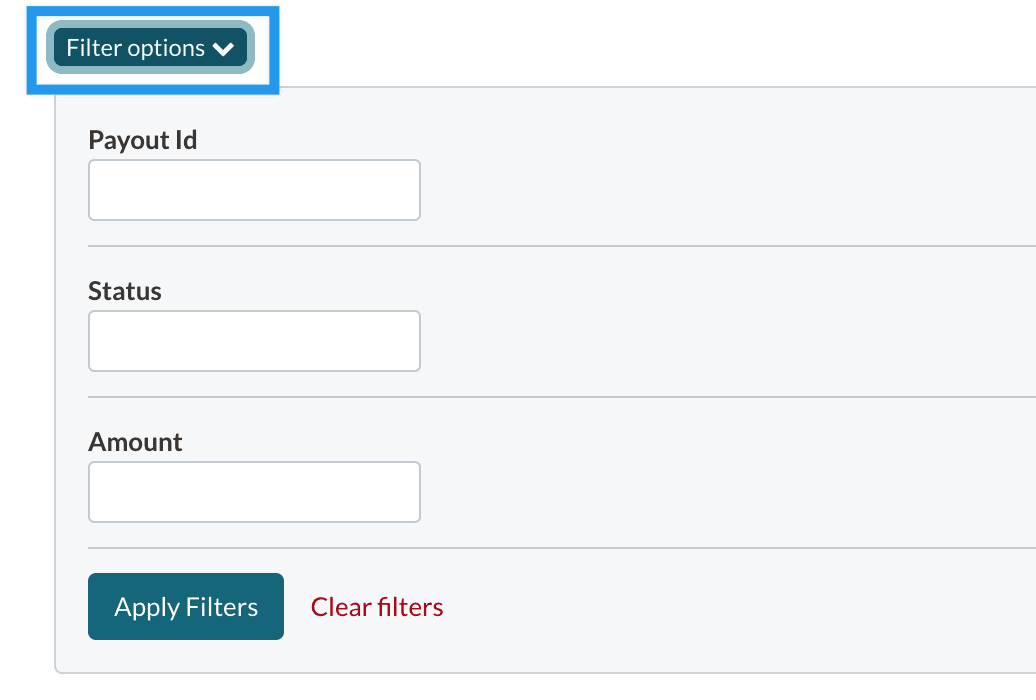Place the cursor in the Payout Id filter
The width and height of the screenshot is (1036, 700).
coord(254,190)
